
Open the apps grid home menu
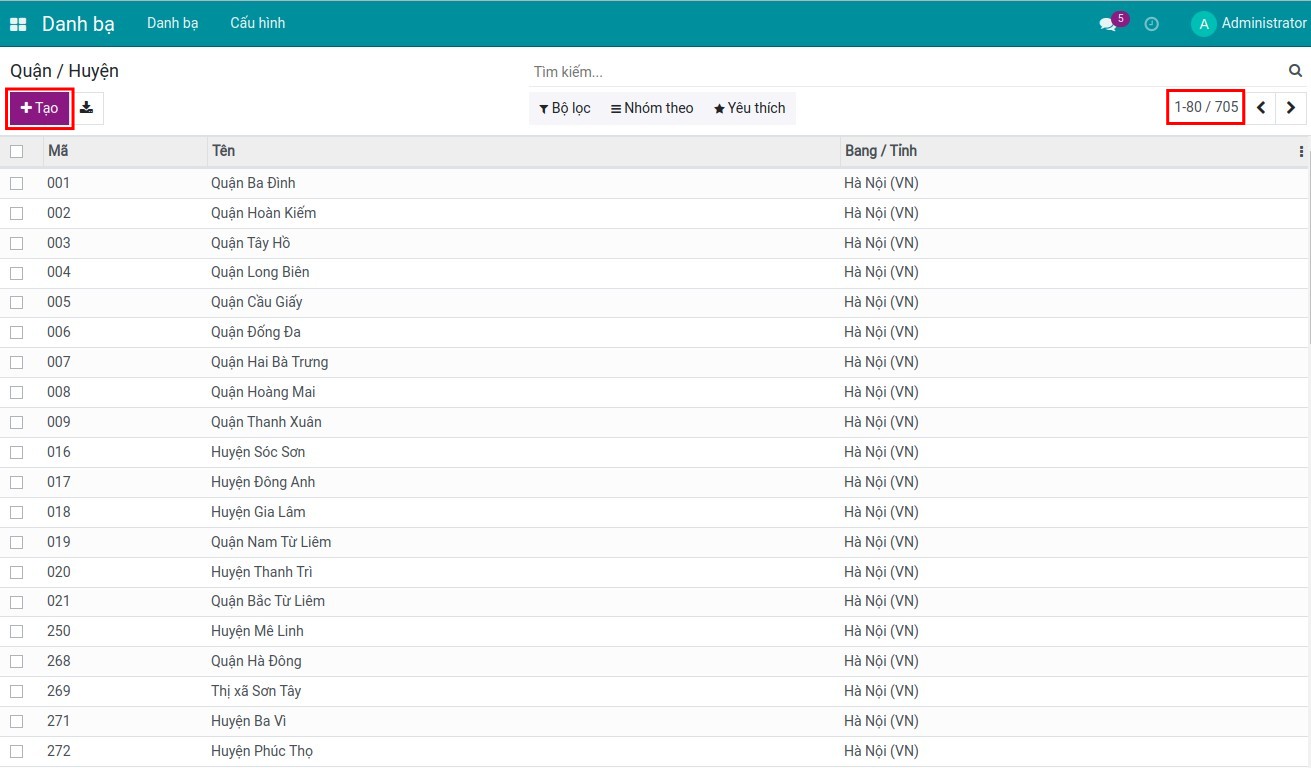click(18, 24)
